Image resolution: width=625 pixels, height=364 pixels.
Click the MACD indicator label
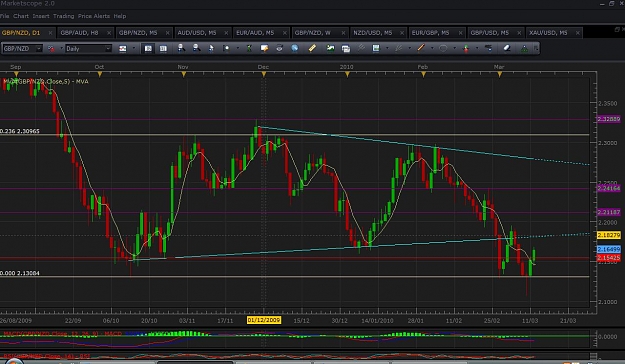(x=63, y=334)
